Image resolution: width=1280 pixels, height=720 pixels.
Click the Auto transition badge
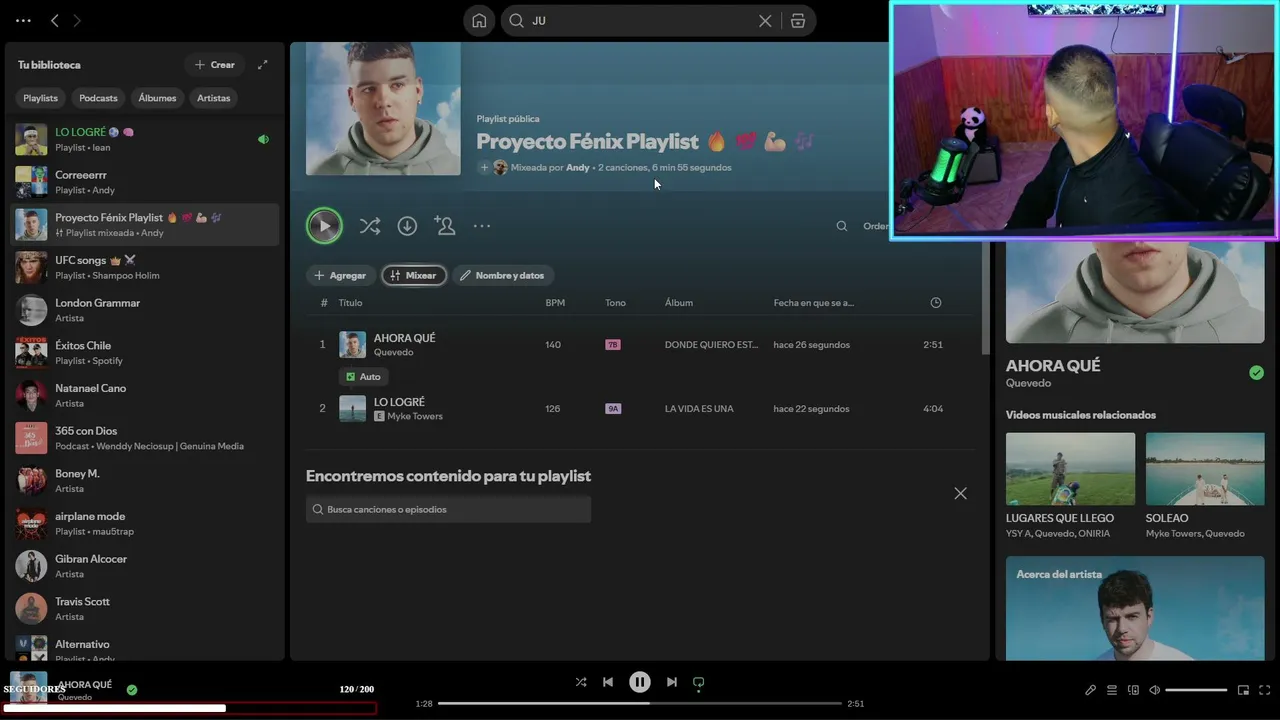364,377
